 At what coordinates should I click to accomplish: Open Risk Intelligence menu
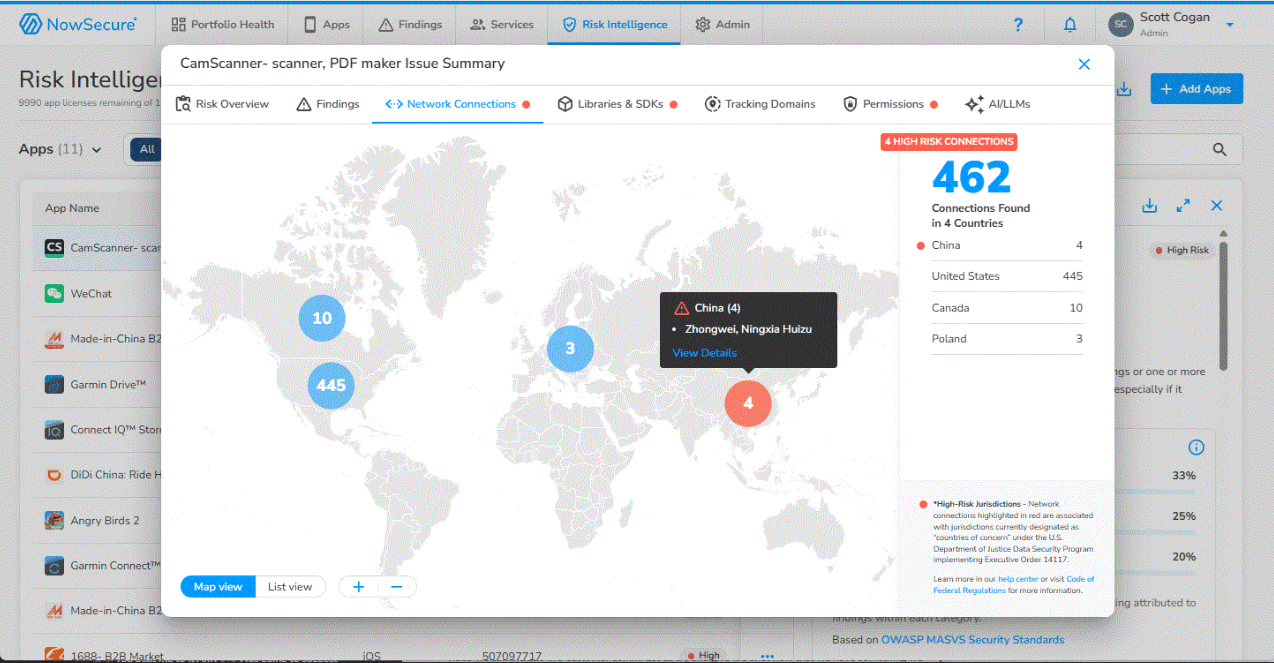[614, 24]
